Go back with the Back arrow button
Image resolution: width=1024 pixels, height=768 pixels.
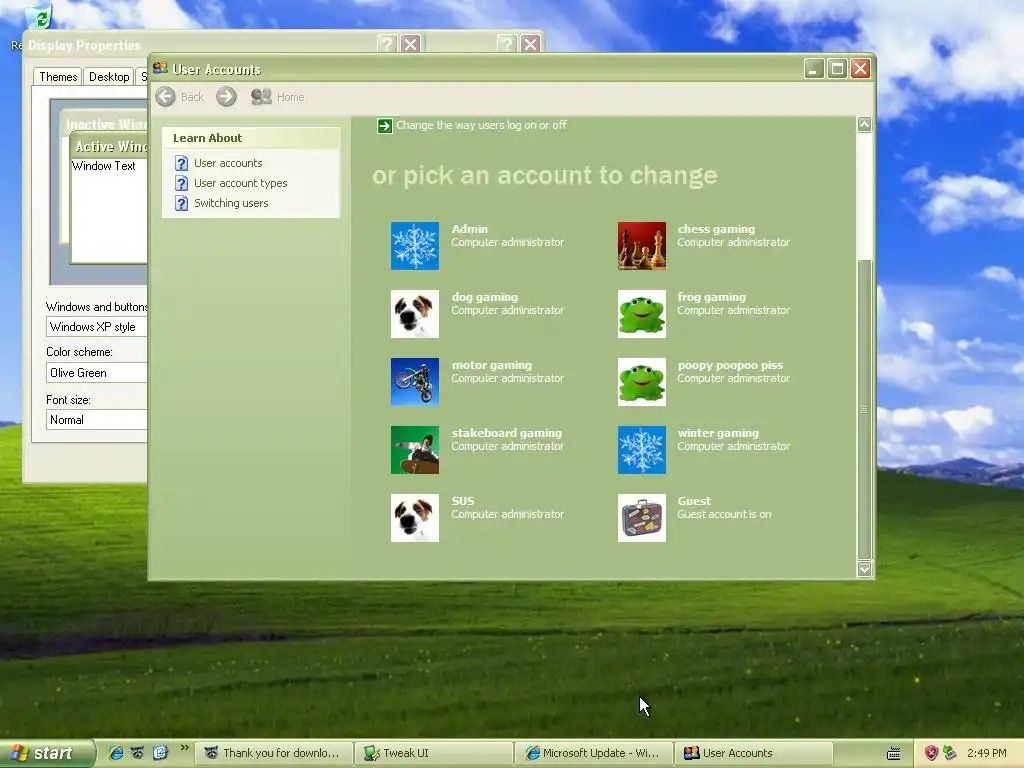tap(165, 97)
